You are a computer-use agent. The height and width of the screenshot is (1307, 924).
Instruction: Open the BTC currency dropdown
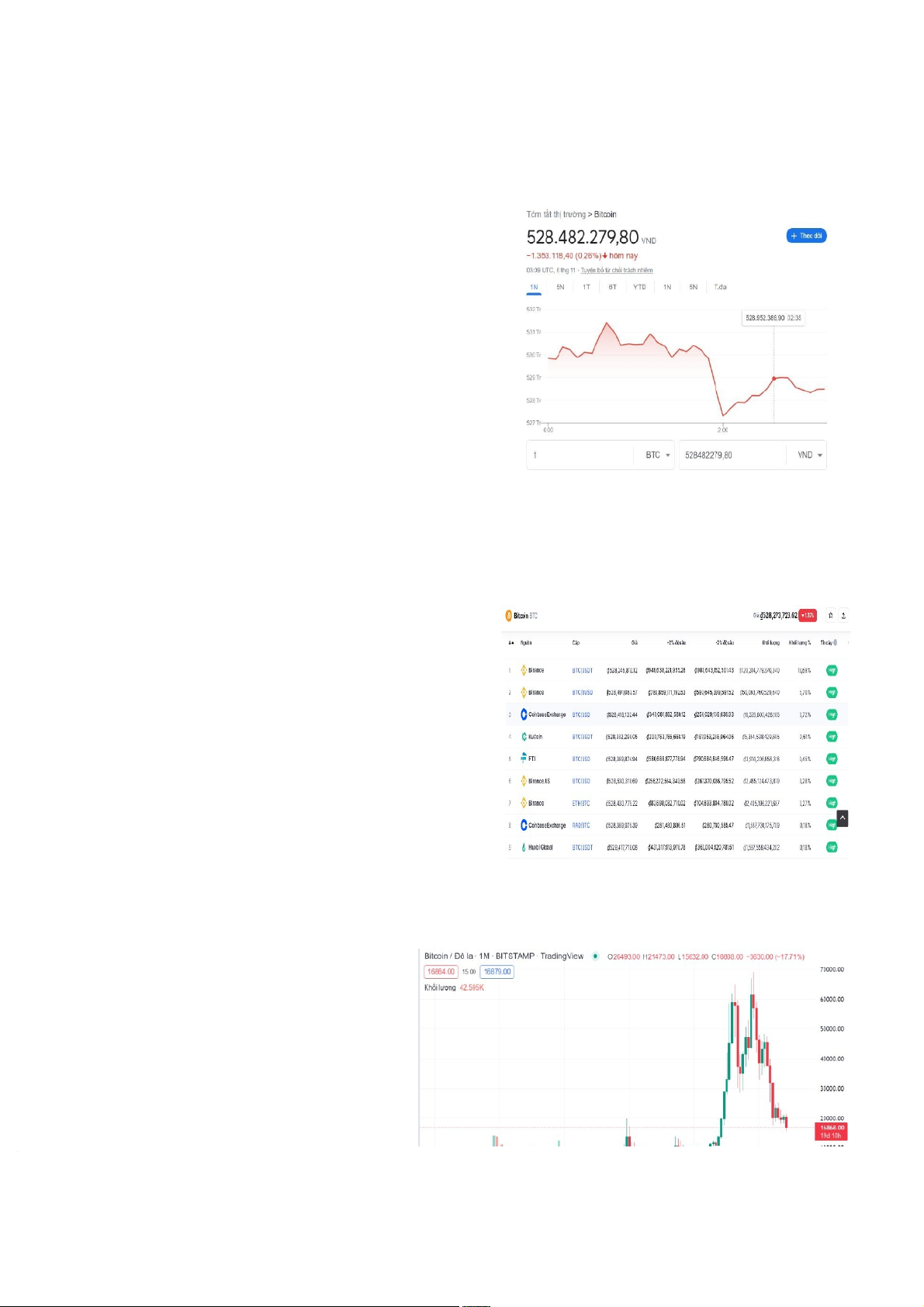tap(657, 455)
